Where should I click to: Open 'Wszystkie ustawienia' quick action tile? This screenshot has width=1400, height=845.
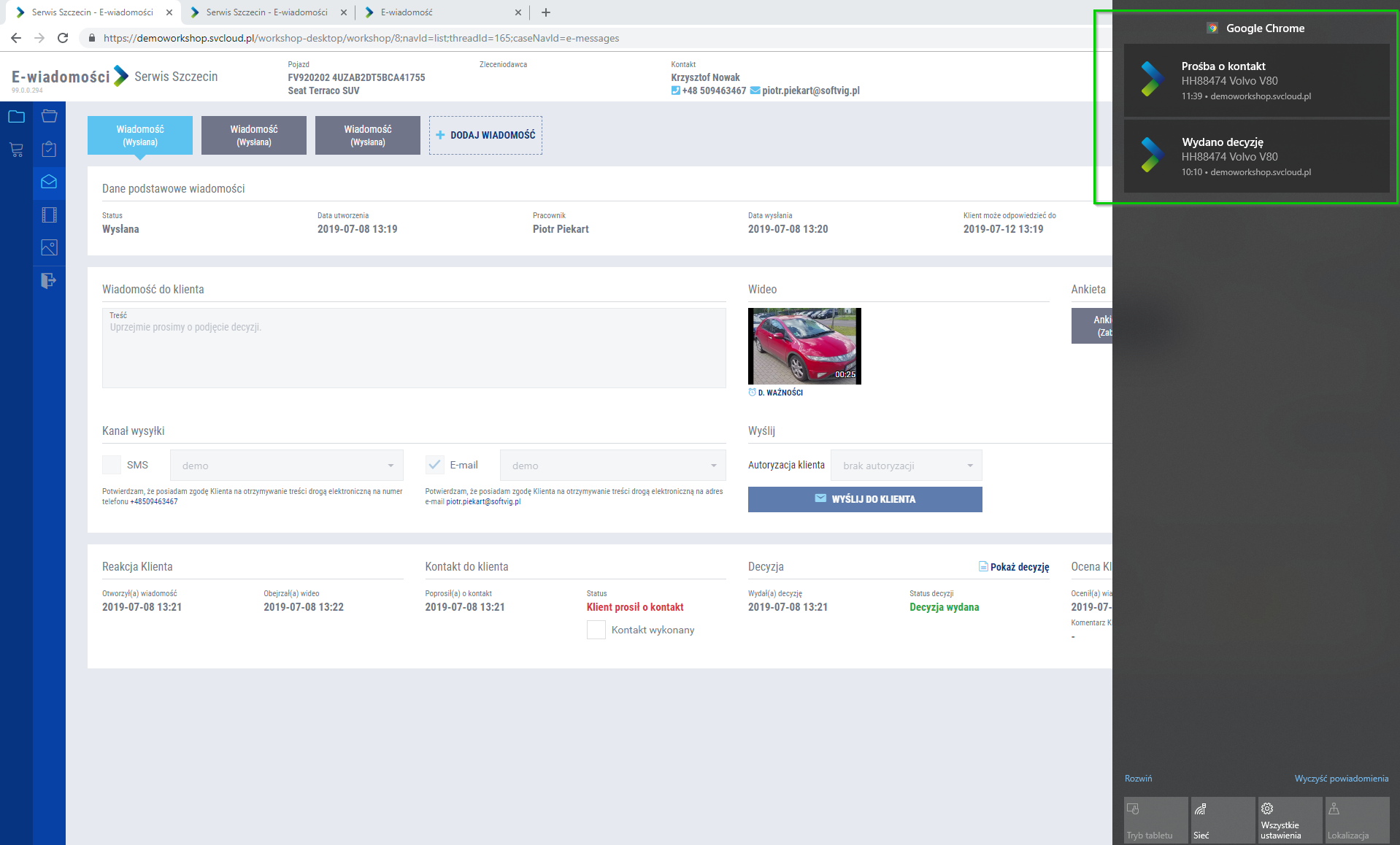point(1289,820)
